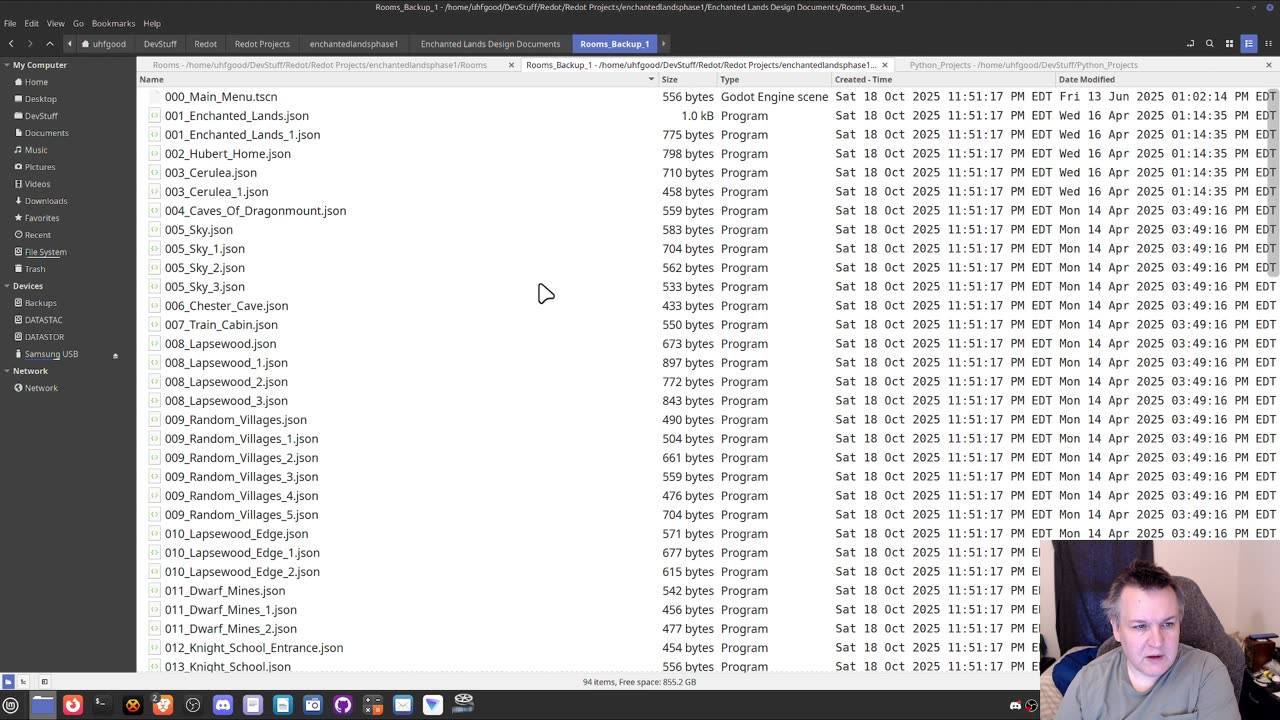Go back to previous folder arrow
1280x720 pixels.
pyautogui.click(x=11, y=44)
